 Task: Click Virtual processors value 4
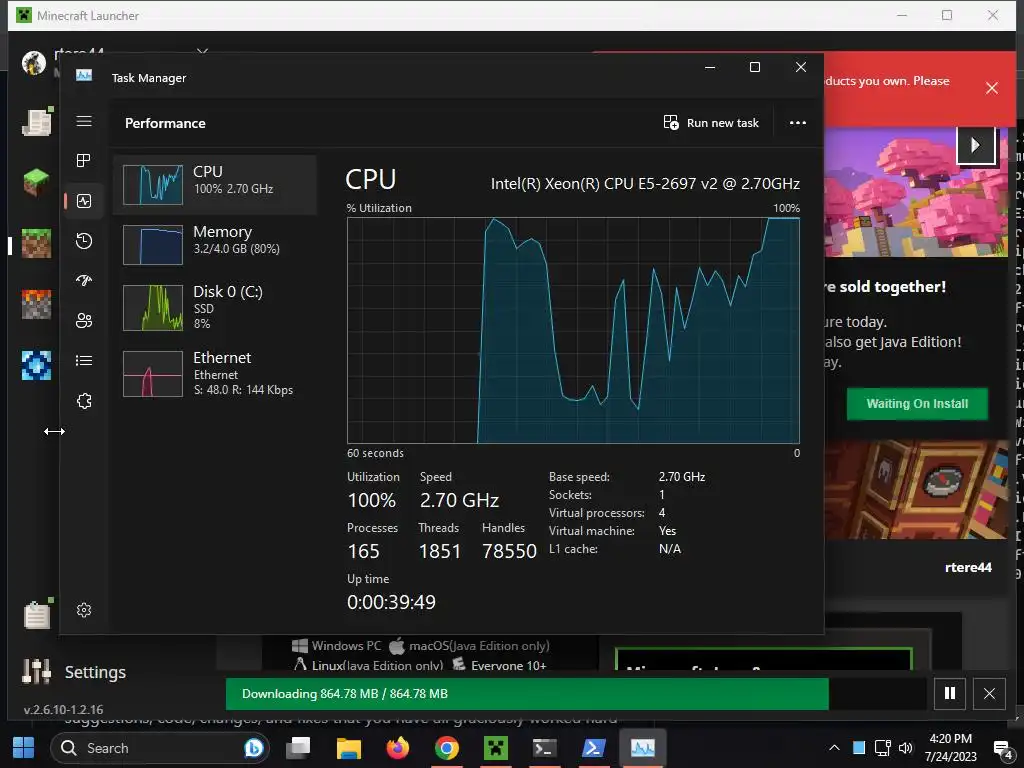pos(662,513)
